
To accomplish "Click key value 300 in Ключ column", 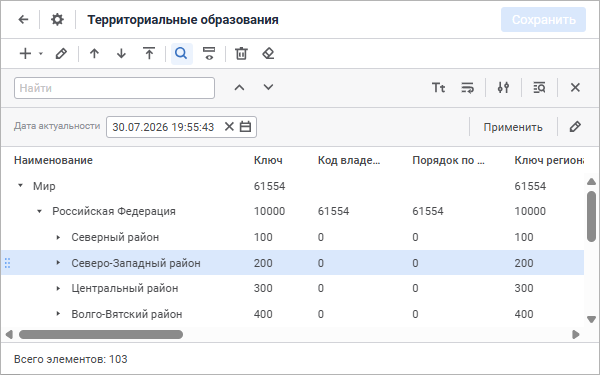I will (263, 288).
